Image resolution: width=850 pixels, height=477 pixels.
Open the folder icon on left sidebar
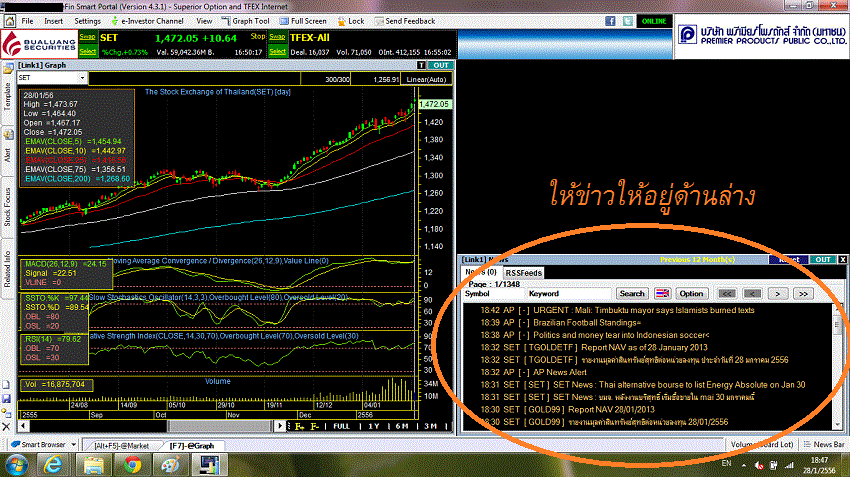pyautogui.click(x=8, y=69)
